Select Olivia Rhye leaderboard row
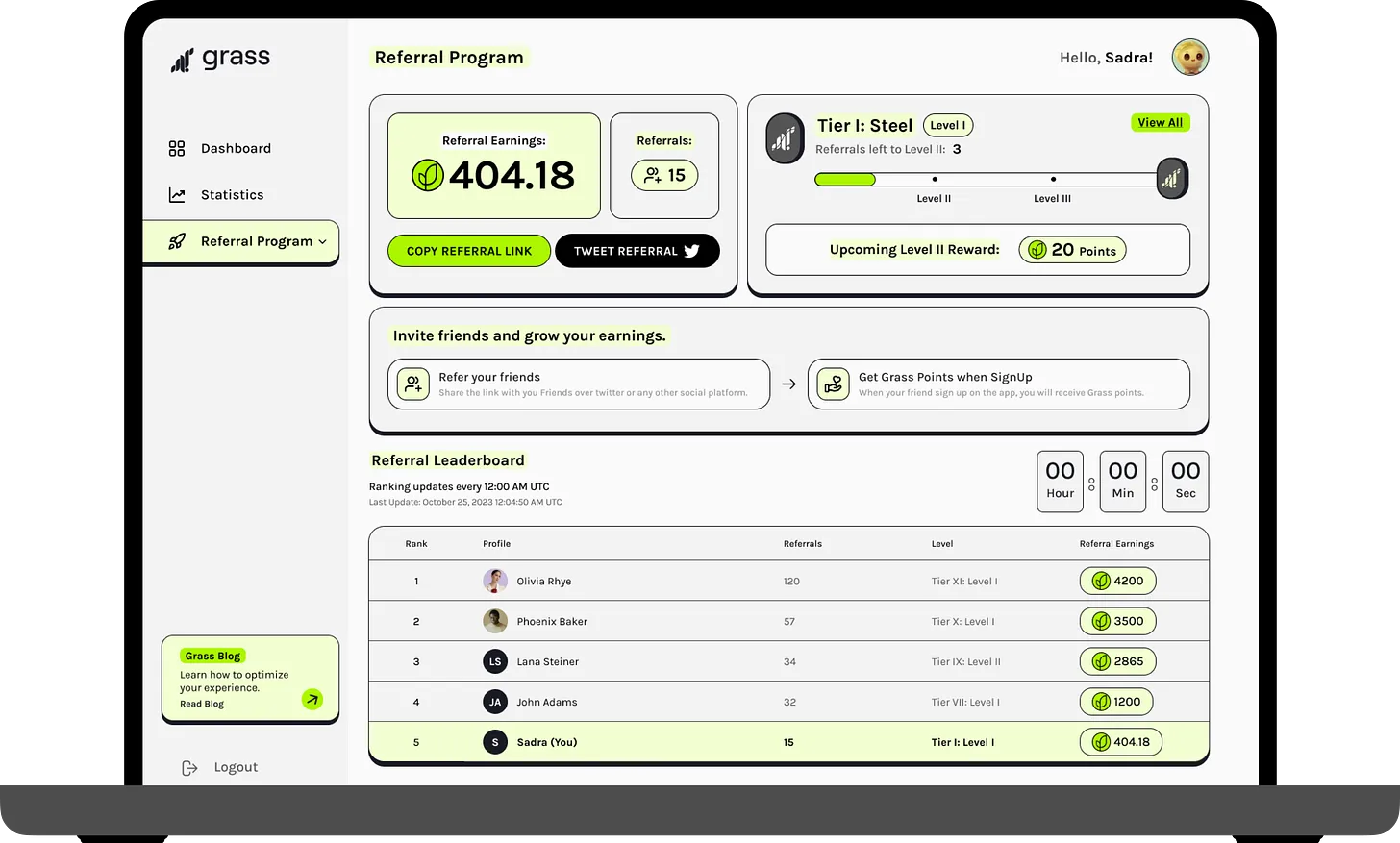Viewport: 1400px width, 843px height. (788, 581)
